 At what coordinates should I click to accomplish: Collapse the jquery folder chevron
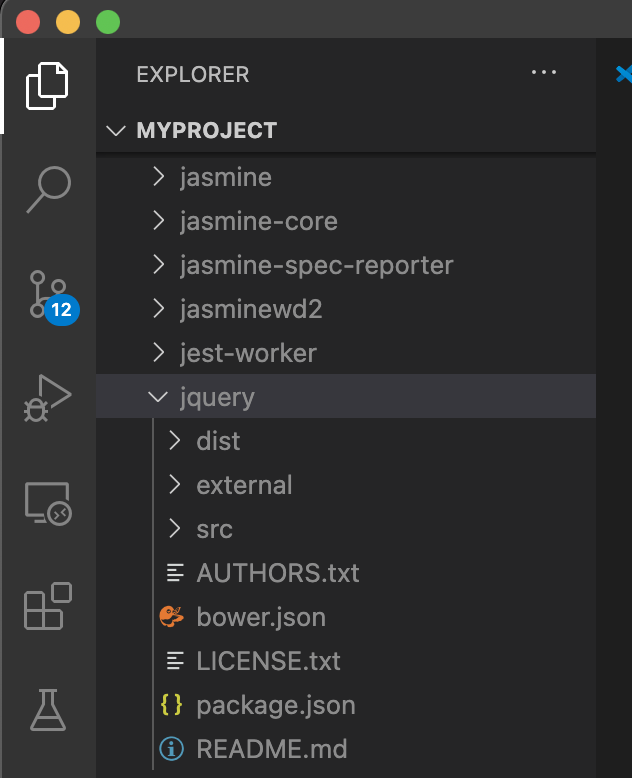click(x=158, y=396)
